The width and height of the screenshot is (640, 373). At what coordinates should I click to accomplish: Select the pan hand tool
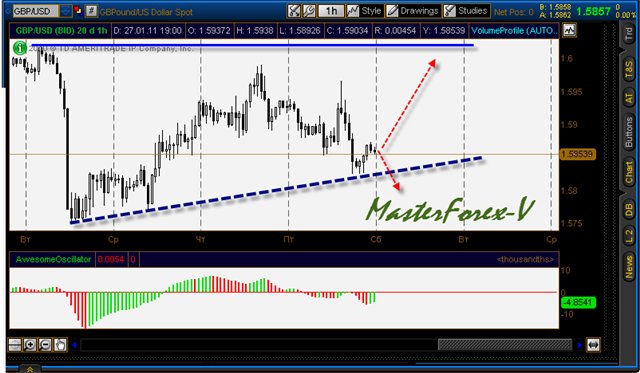60,345
